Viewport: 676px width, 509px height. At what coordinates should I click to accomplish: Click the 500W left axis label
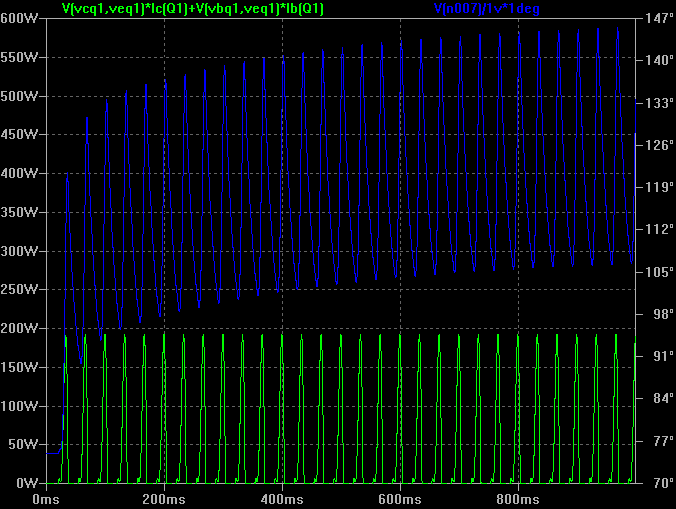pos(19,96)
